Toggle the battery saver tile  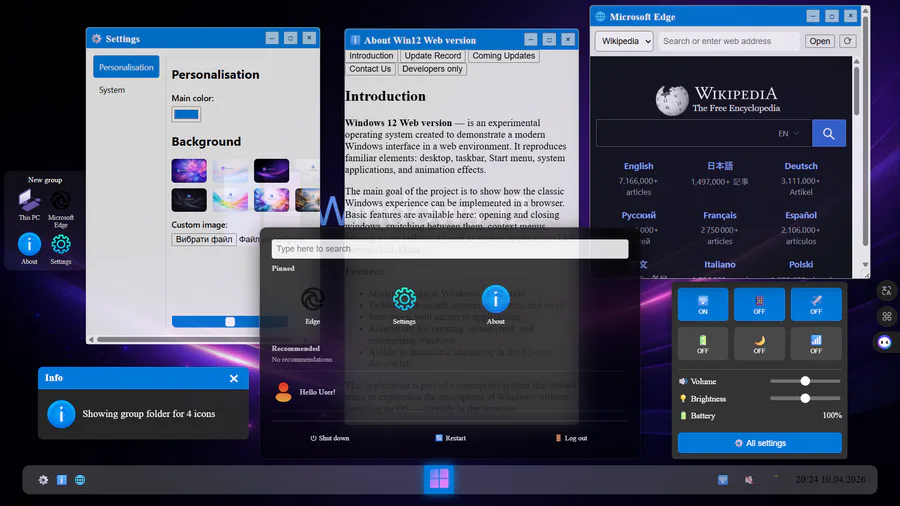tap(703, 344)
